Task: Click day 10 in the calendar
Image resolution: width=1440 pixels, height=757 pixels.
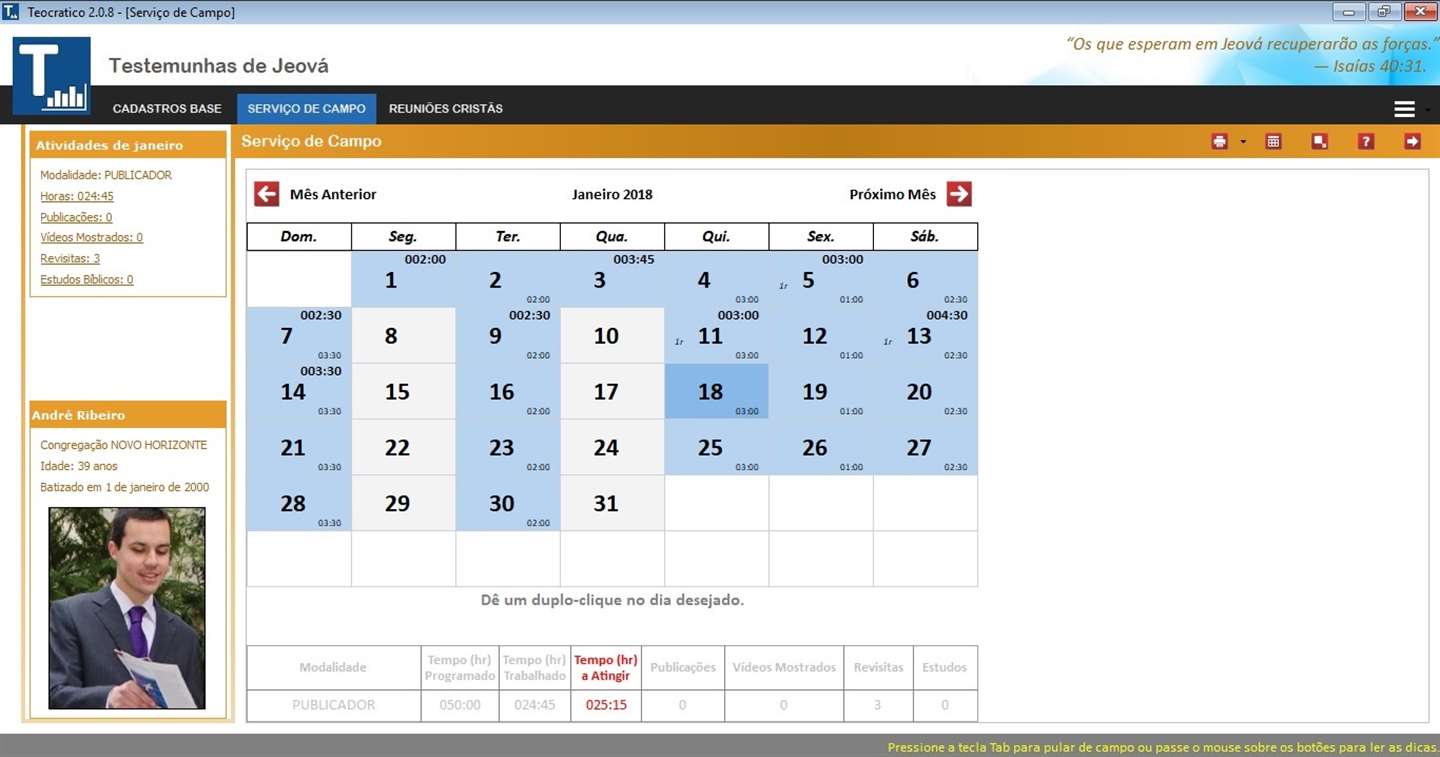Action: (x=612, y=335)
